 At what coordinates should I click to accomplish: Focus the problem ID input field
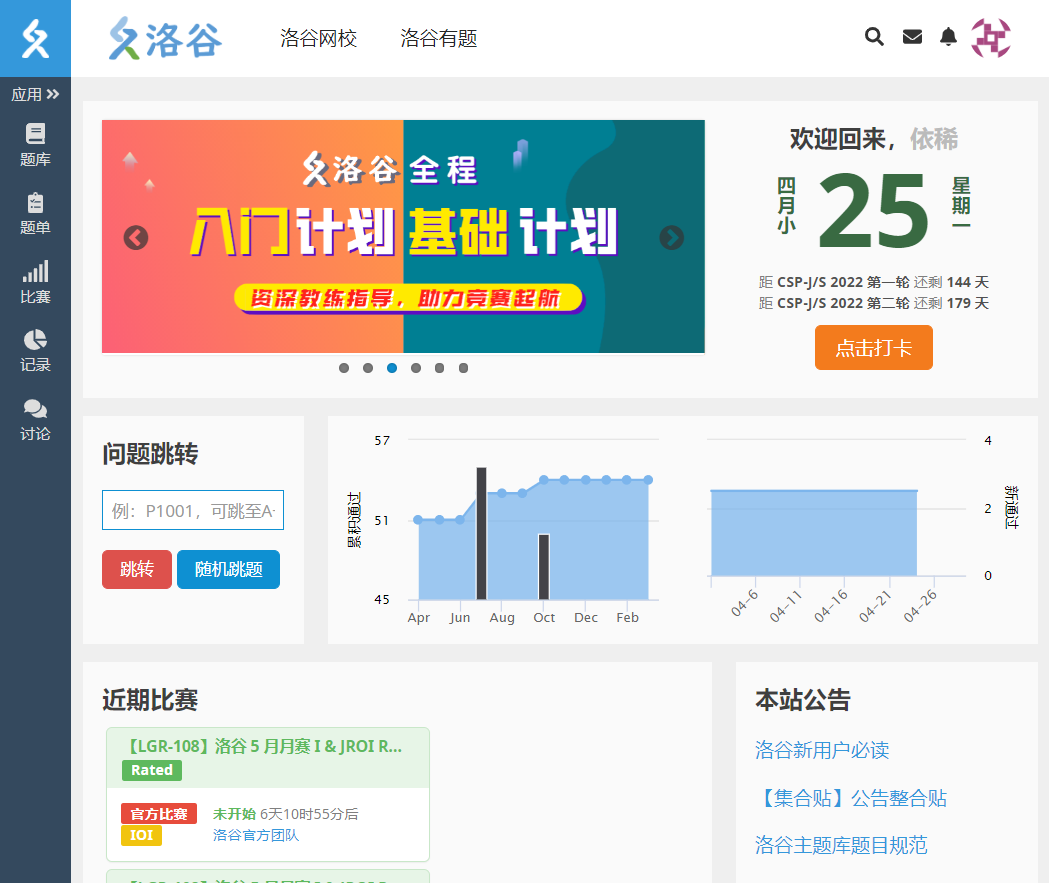coord(193,510)
